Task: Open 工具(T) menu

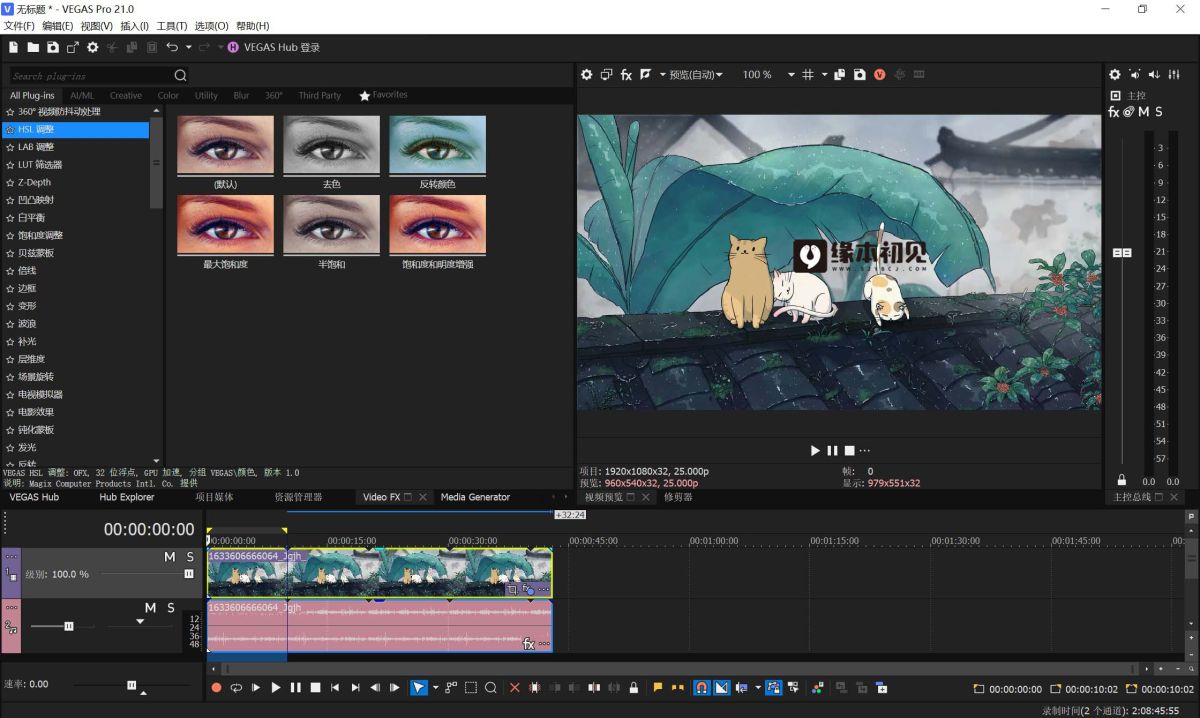Action: pyautogui.click(x=172, y=26)
